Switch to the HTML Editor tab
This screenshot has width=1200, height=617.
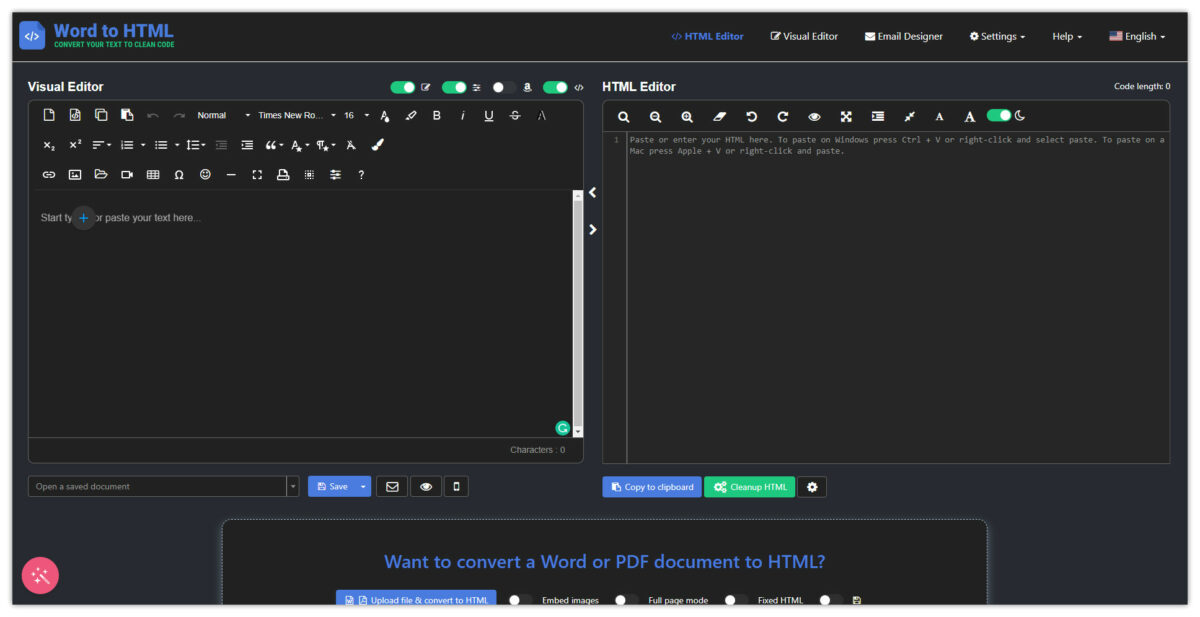(x=707, y=36)
